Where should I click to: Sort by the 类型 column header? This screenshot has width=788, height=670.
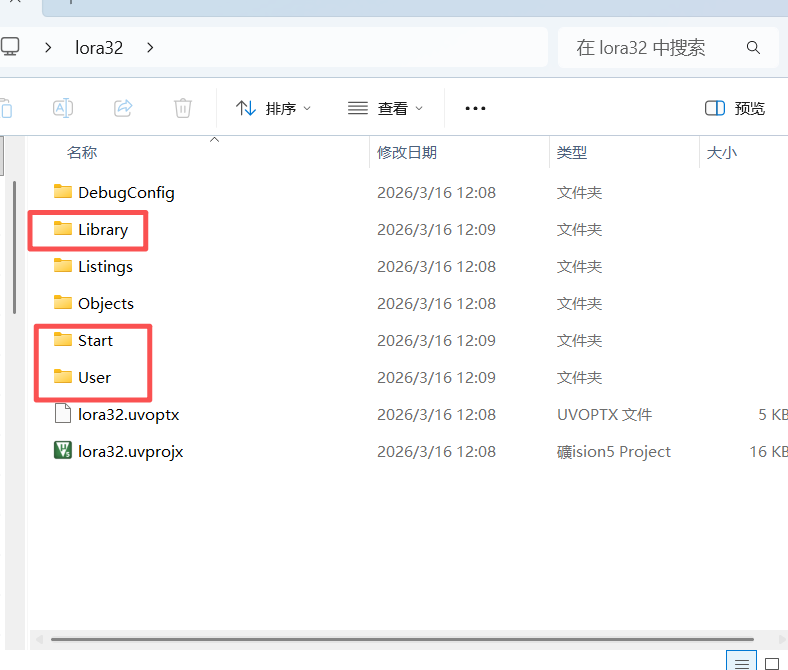click(572, 152)
